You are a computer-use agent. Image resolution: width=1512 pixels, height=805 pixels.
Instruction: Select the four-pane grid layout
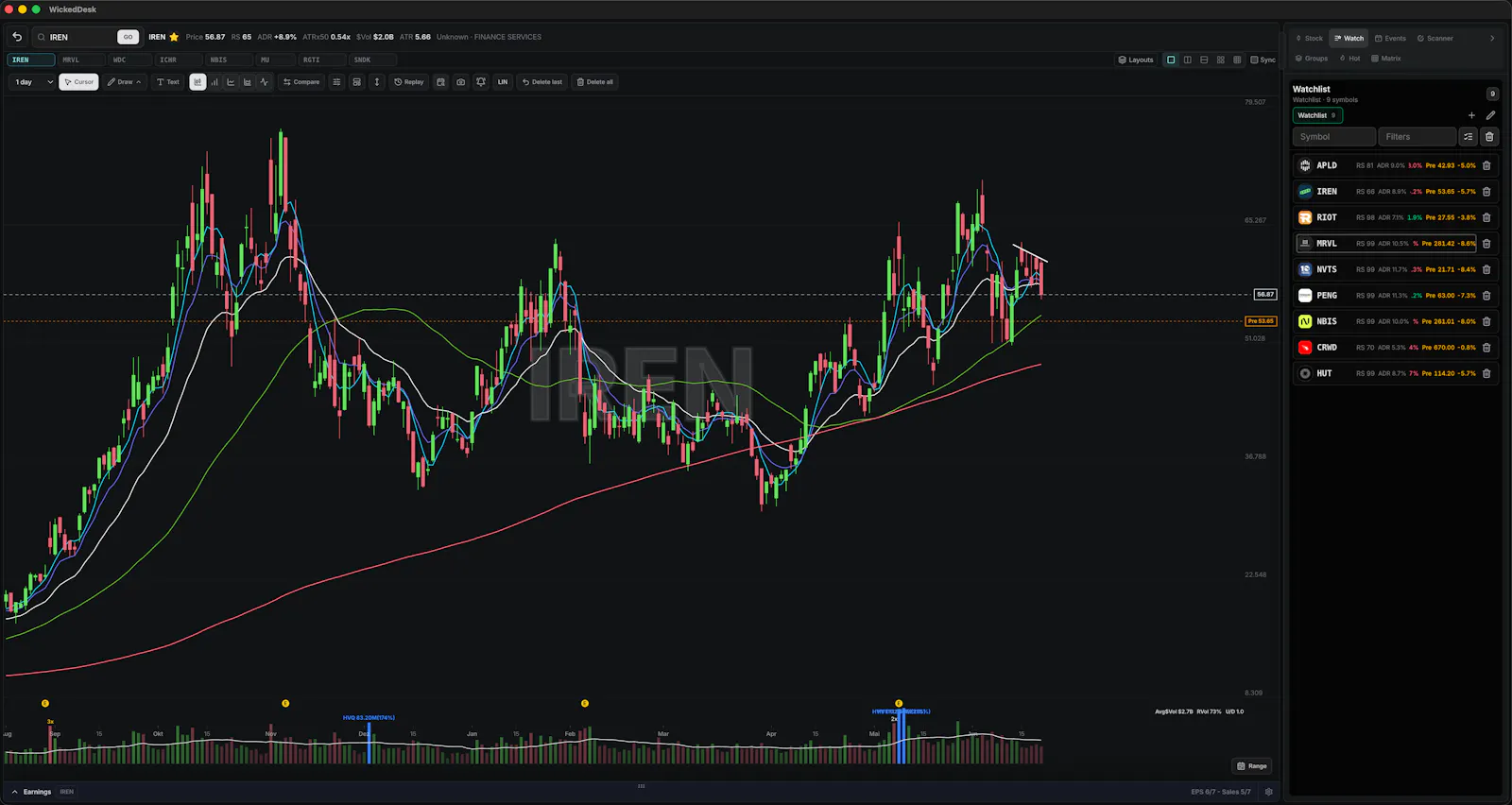coord(1221,60)
